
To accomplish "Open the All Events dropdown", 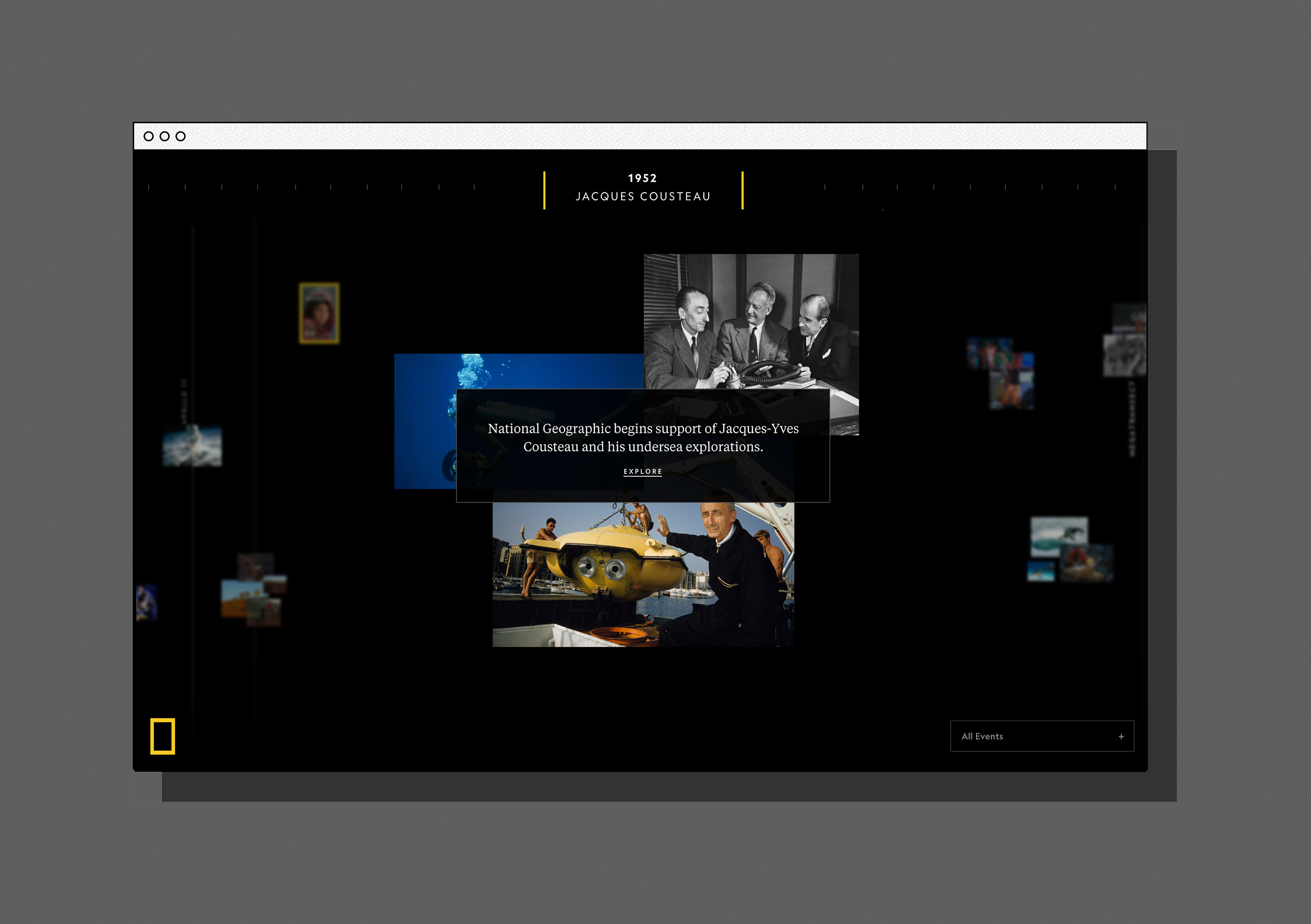I will tap(1041, 736).
